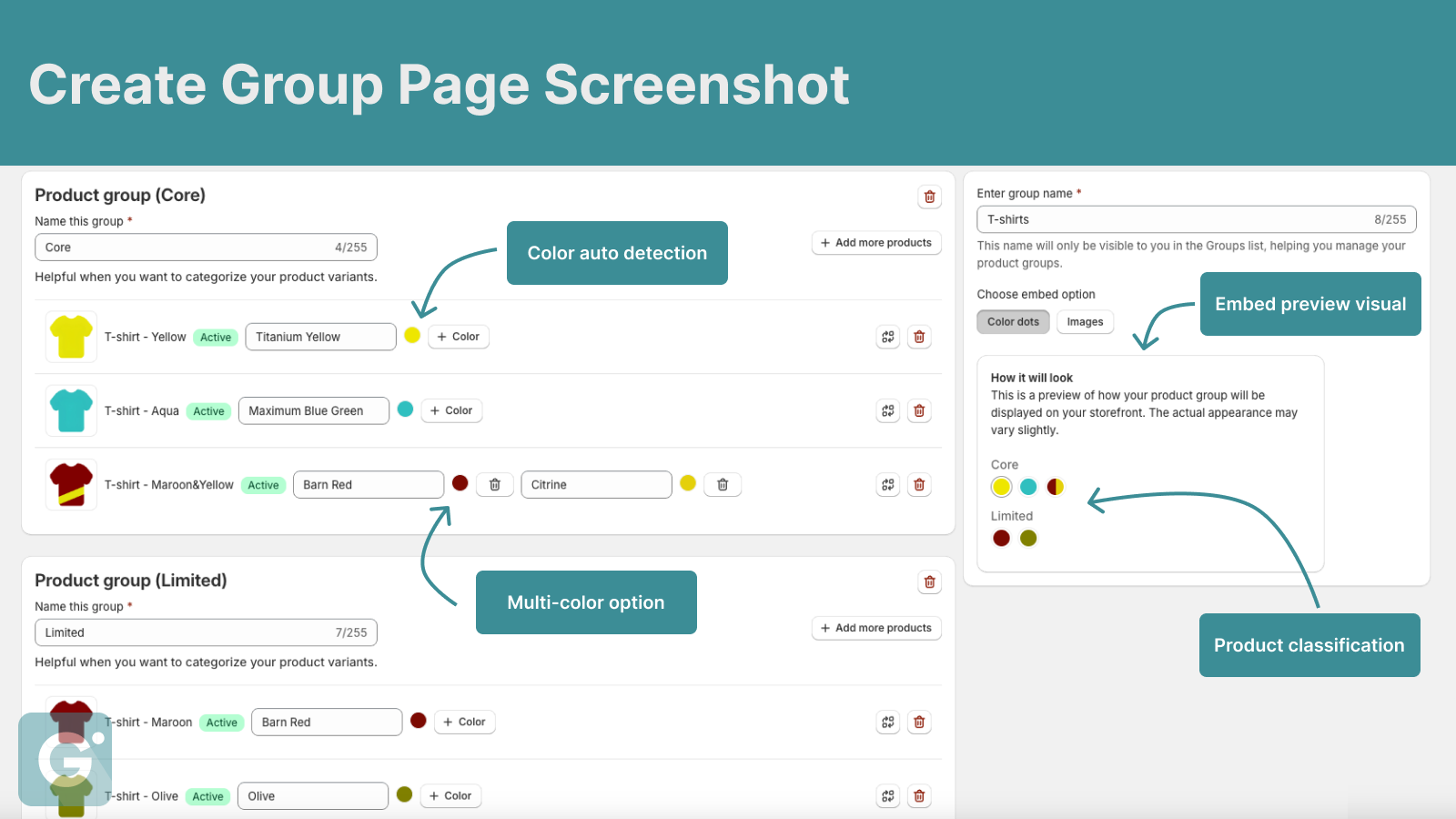
Task: Remove the Barn Red color from Maroon&Yellow
Action: tap(495, 485)
